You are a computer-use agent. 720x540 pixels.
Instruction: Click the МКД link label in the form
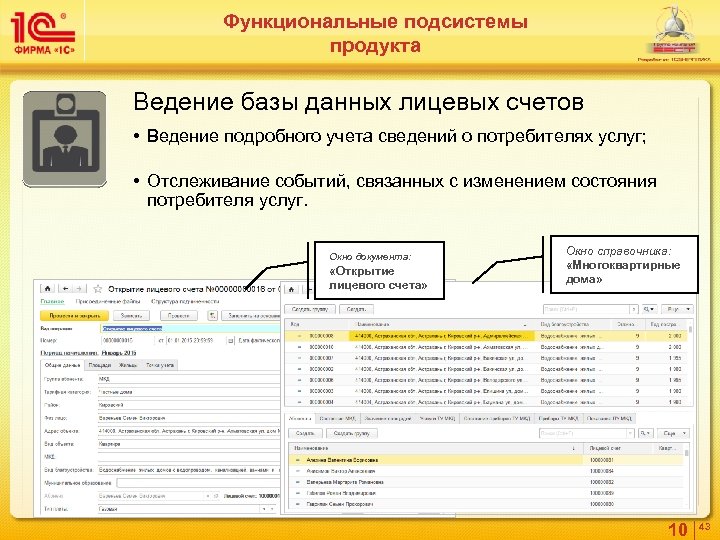point(50,457)
